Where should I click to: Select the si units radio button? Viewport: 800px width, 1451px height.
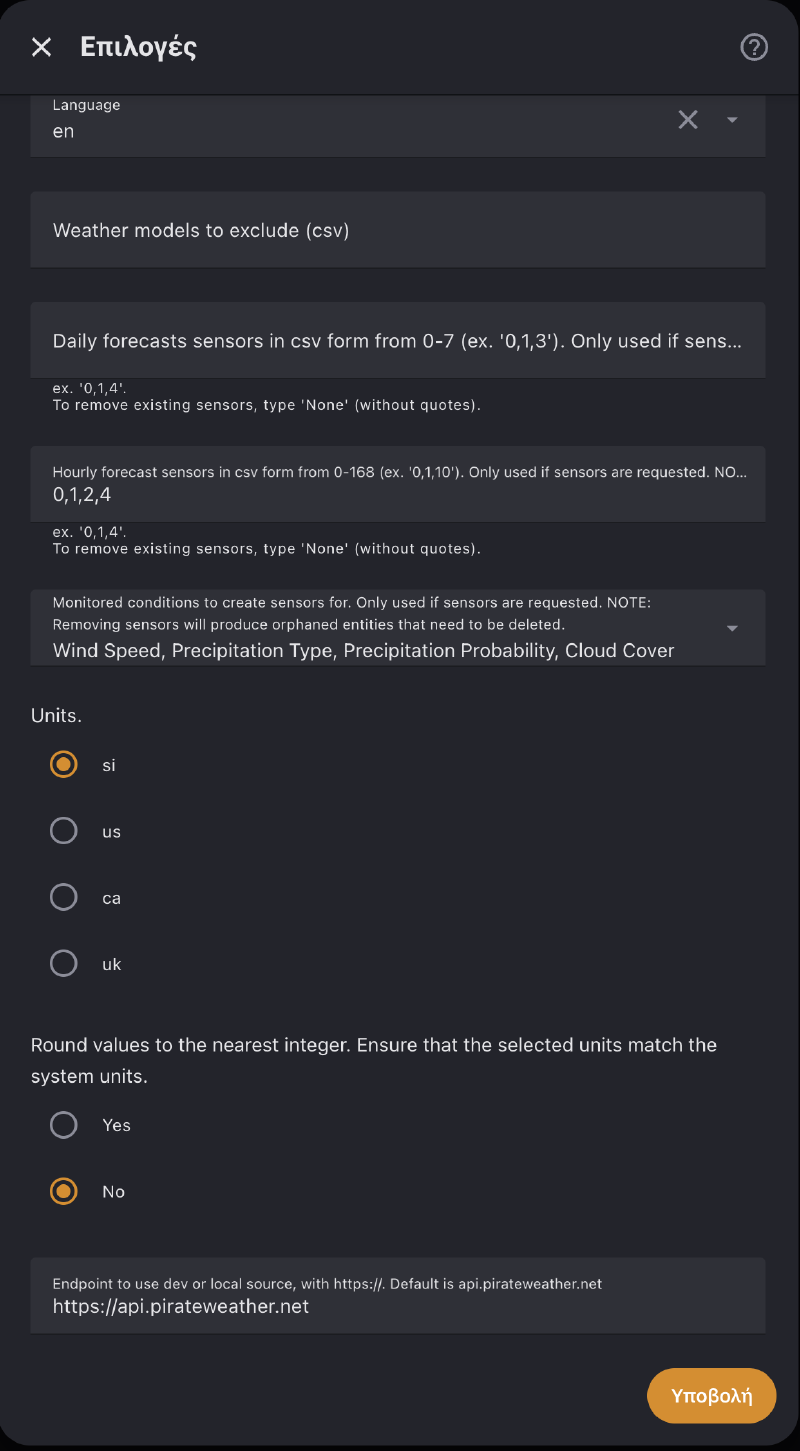pos(64,765)
